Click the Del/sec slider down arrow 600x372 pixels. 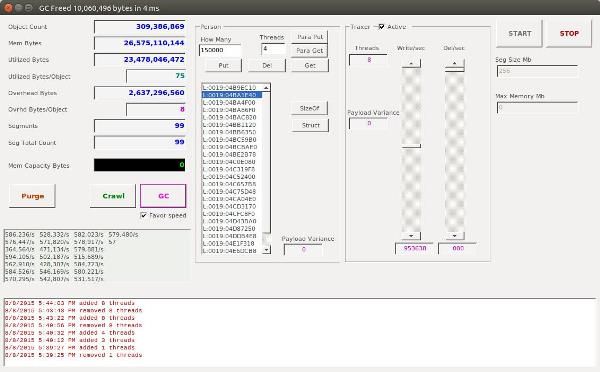pyautogui.click(x=454, y=236)
